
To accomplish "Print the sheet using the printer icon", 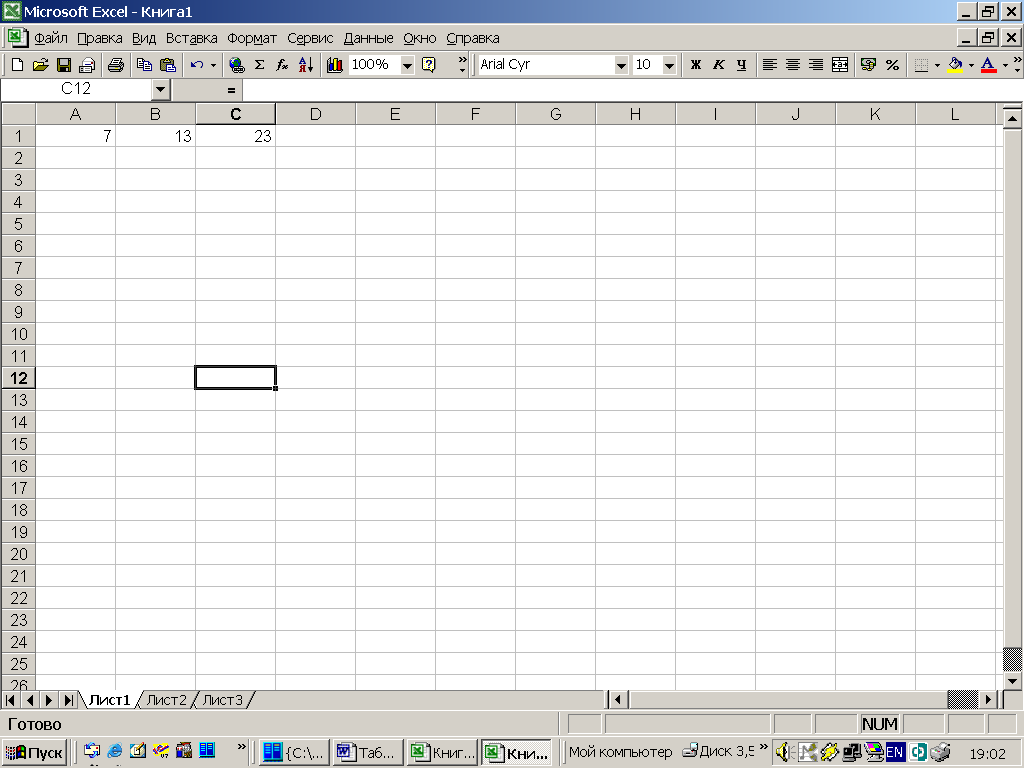I will (116, 65).
